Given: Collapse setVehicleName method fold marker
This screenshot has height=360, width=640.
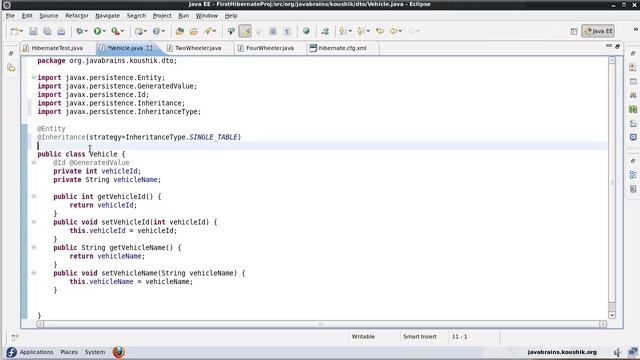Looking at the screenshot, I should [x=34, y=273].
